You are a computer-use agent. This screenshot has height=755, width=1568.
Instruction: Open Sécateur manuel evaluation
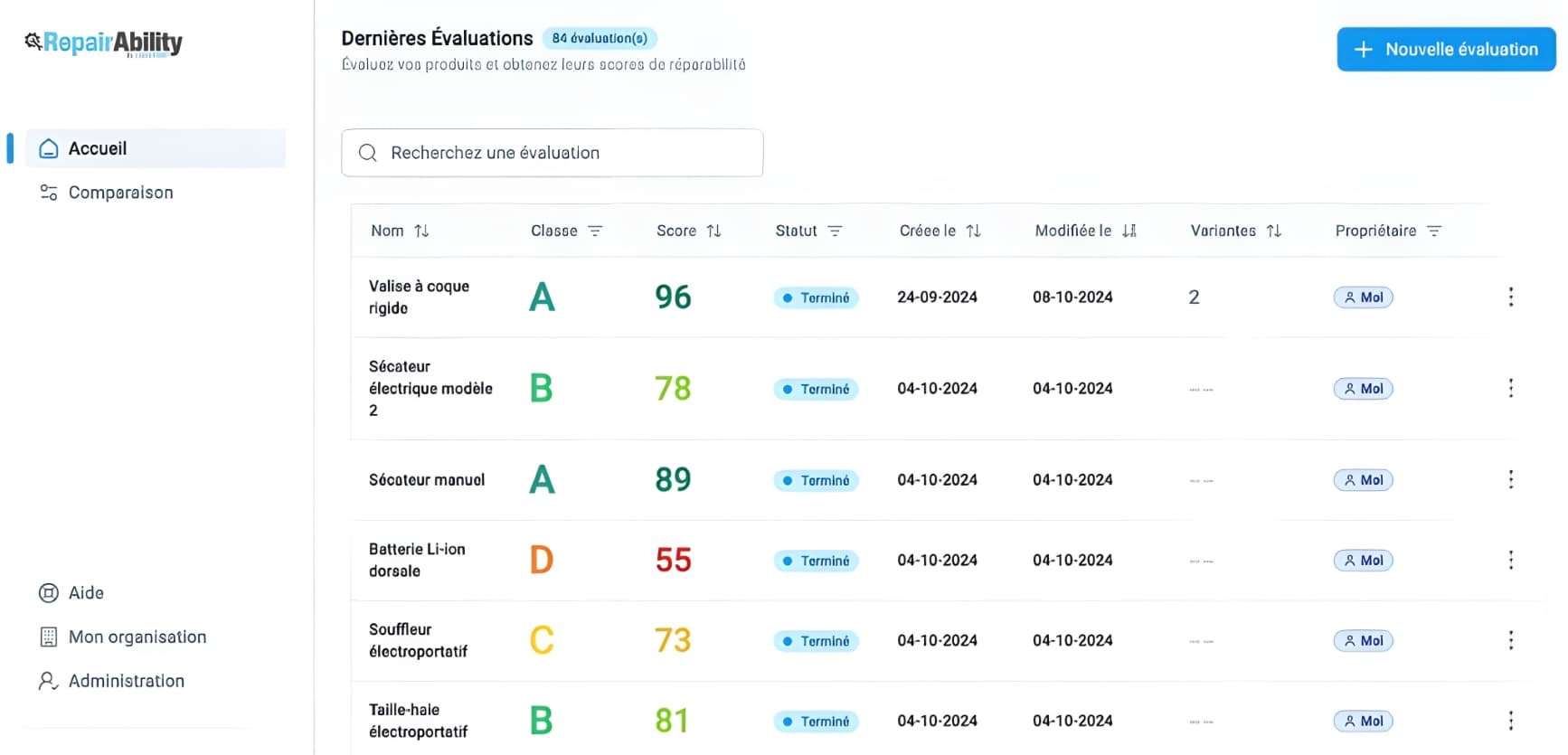pos(427,479)
